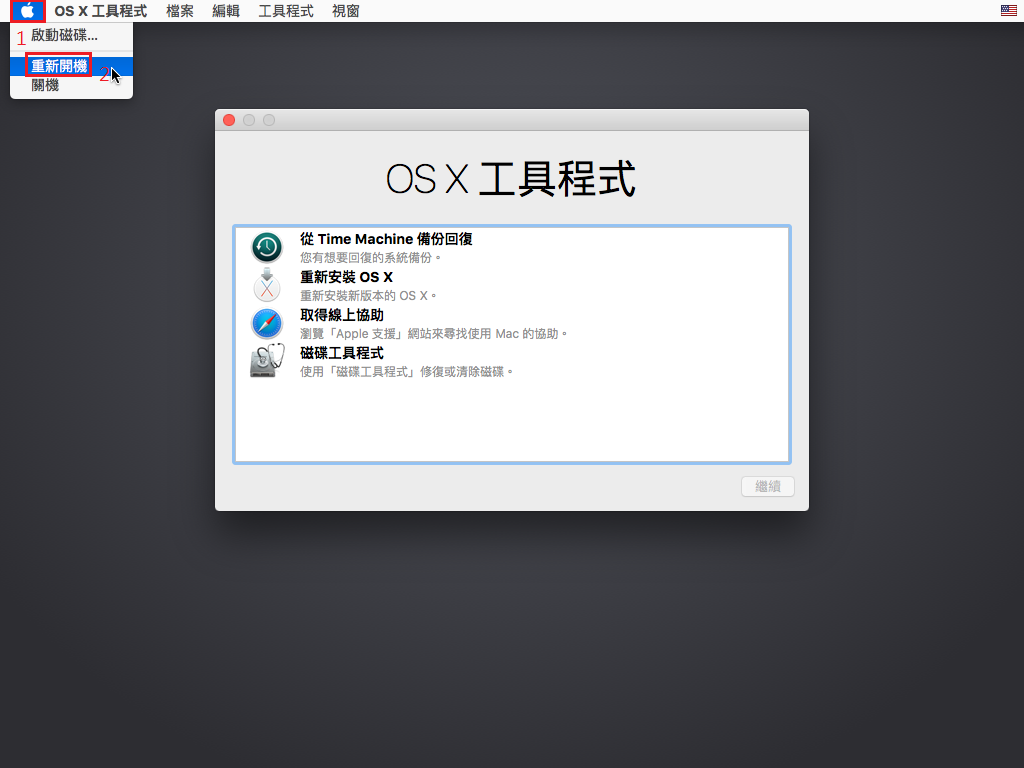
Task: Open the OS X 工具程式 application menu
Action: coord(101,11)
